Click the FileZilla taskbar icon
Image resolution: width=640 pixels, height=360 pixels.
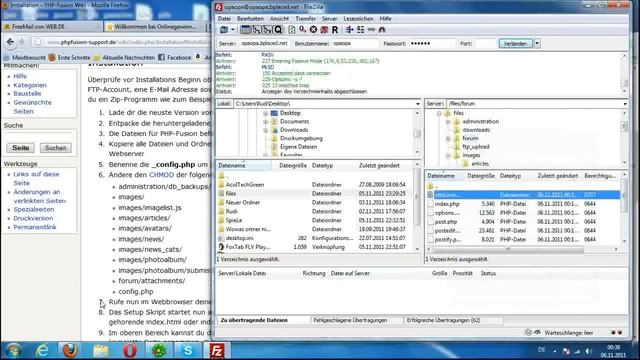[x=217, y=350]
